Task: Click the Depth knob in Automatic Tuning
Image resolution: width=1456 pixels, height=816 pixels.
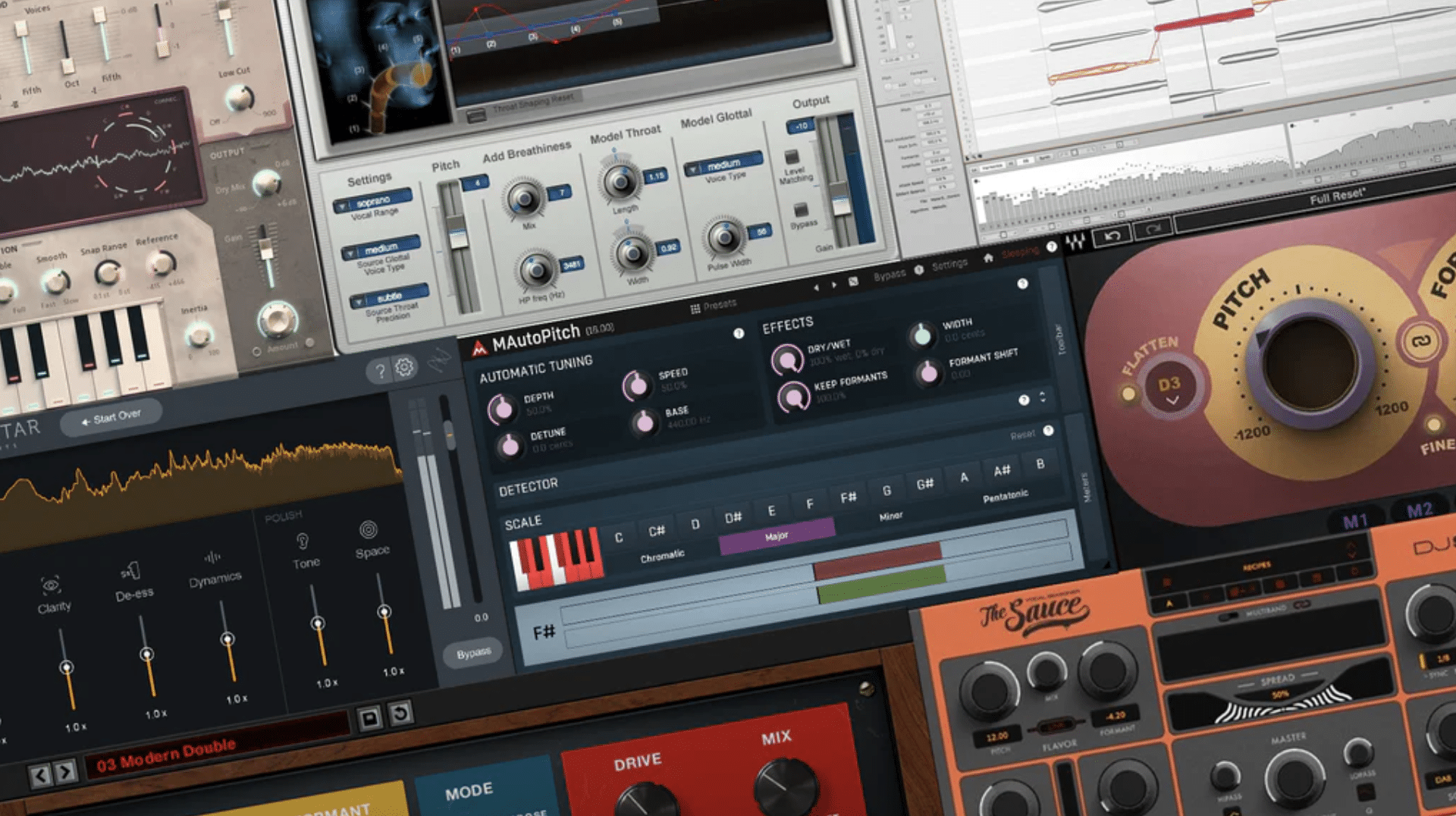Action: pos(501,409)
